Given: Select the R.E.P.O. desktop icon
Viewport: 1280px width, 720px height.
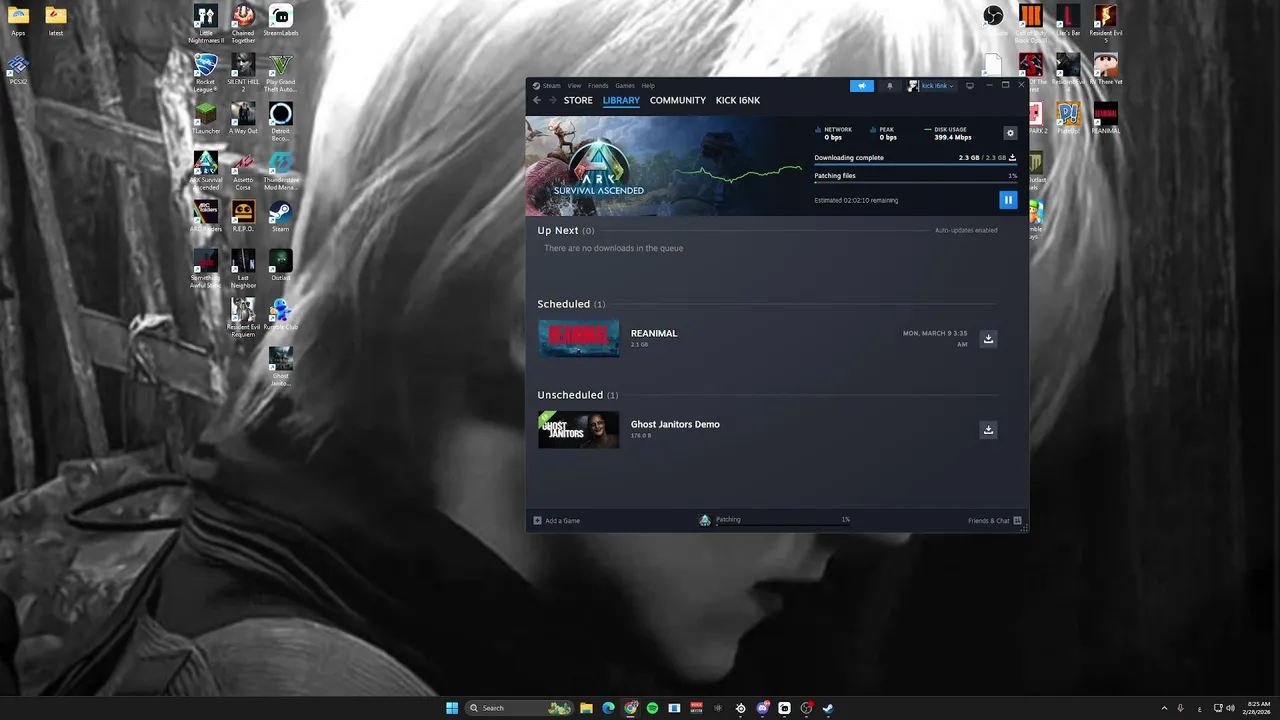Looking at the screenshot, I should point(243,216).
